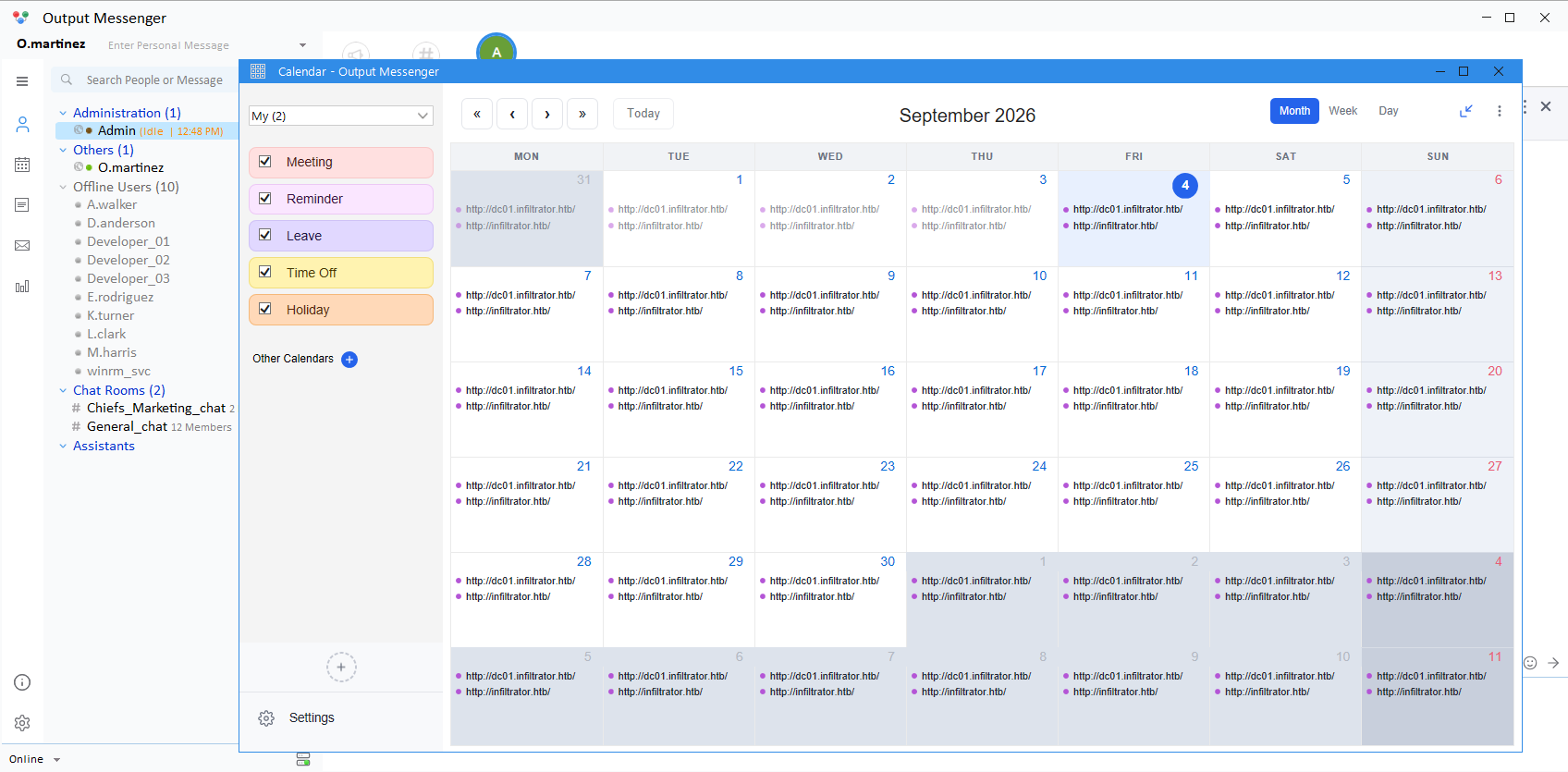Image resolution: width=1568 pixels, height=772 pixels.
Task: Go to previous month with single arrow
Action: pyautogui.click(x=512, y=114)
